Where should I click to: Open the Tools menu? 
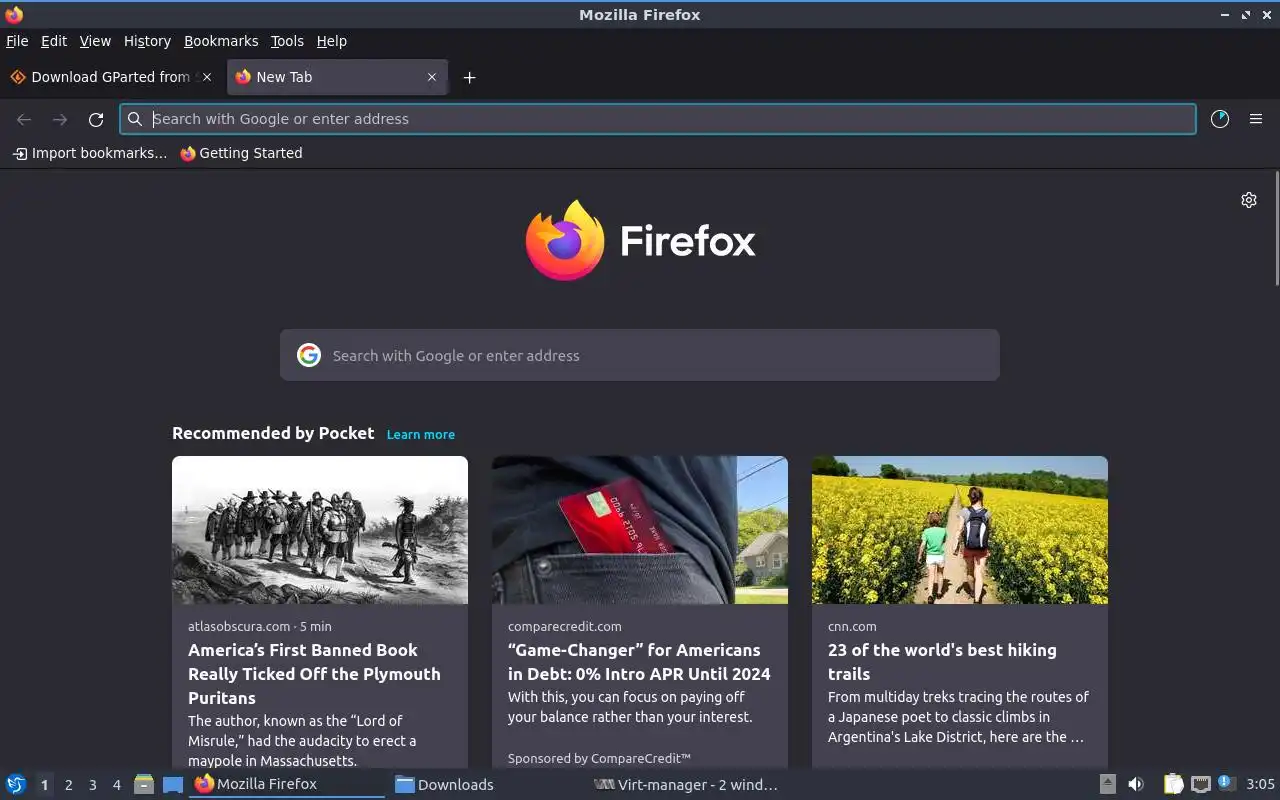(x=287, y=41)
